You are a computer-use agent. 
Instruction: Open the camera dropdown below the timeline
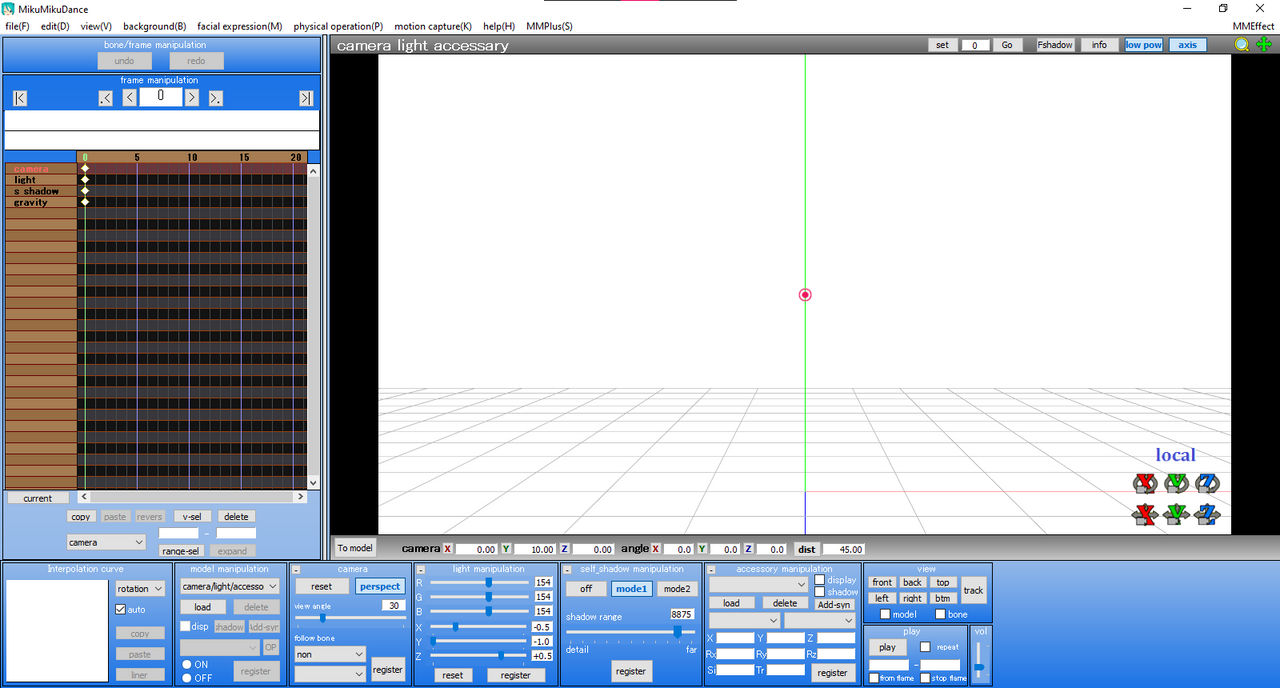[106, 542]
